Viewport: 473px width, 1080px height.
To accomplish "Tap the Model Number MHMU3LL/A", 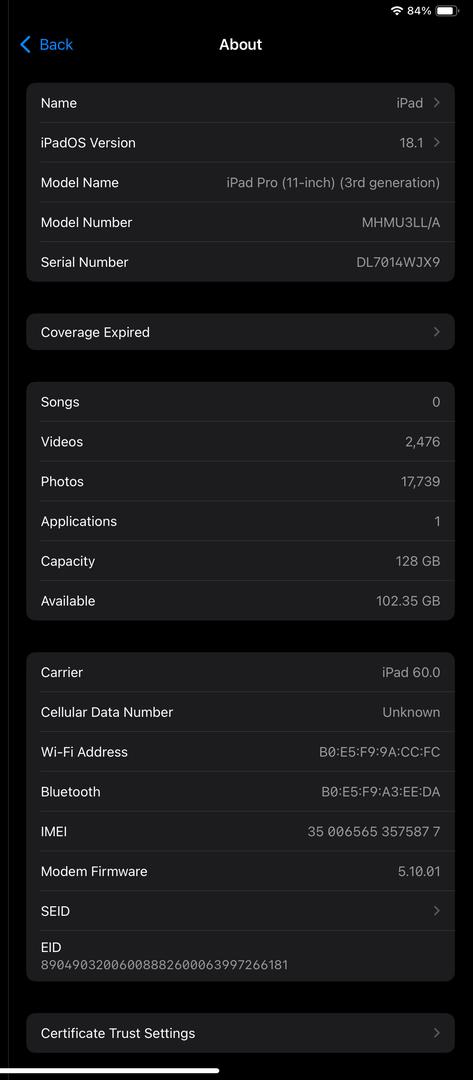I will (401, 222).
